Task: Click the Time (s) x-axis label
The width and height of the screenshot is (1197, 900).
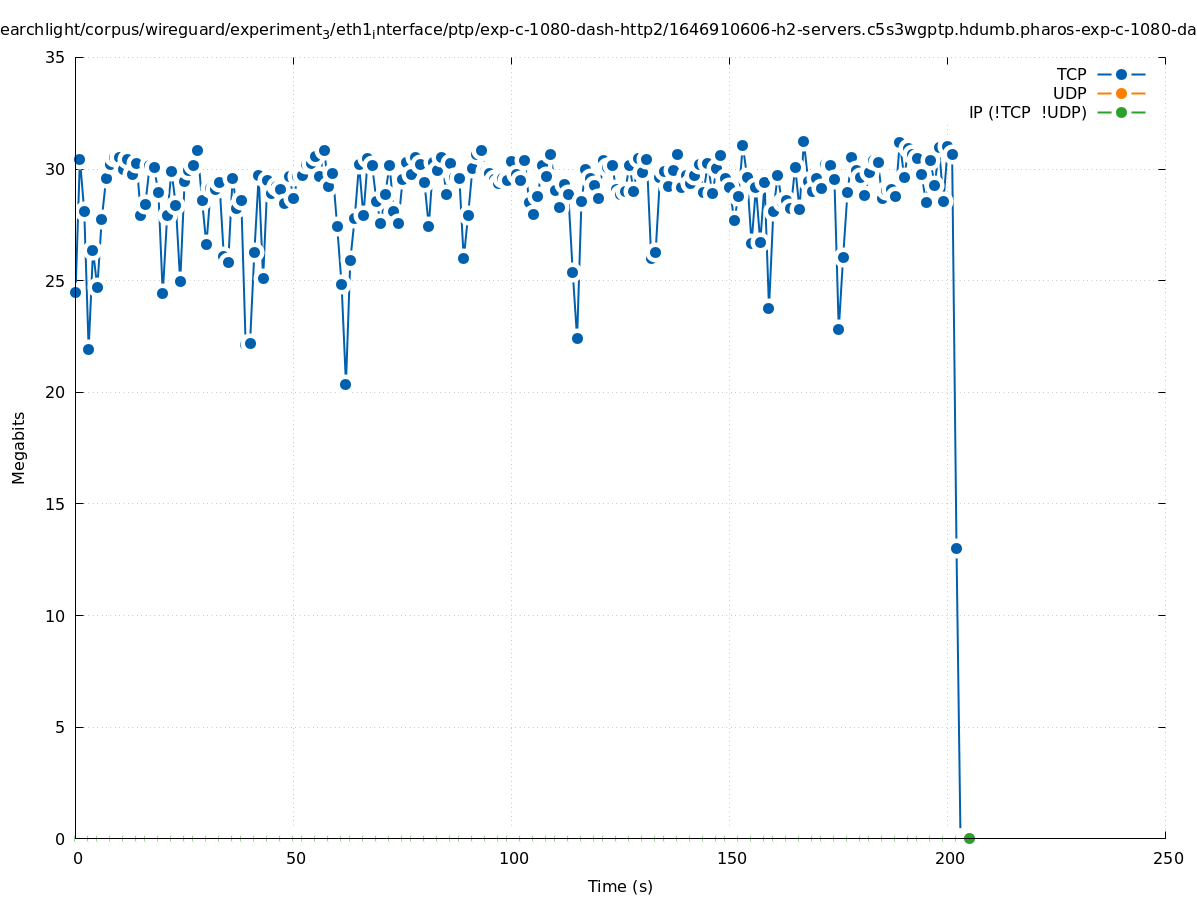Action: pos(620,886)
